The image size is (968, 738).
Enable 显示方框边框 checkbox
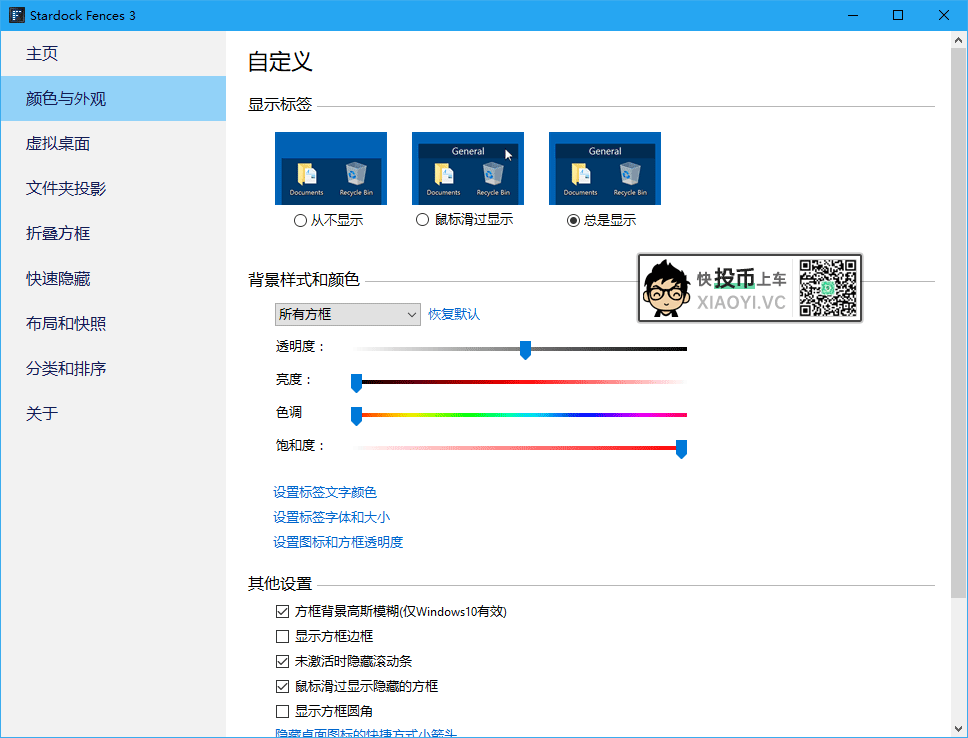tap(282, 636)
